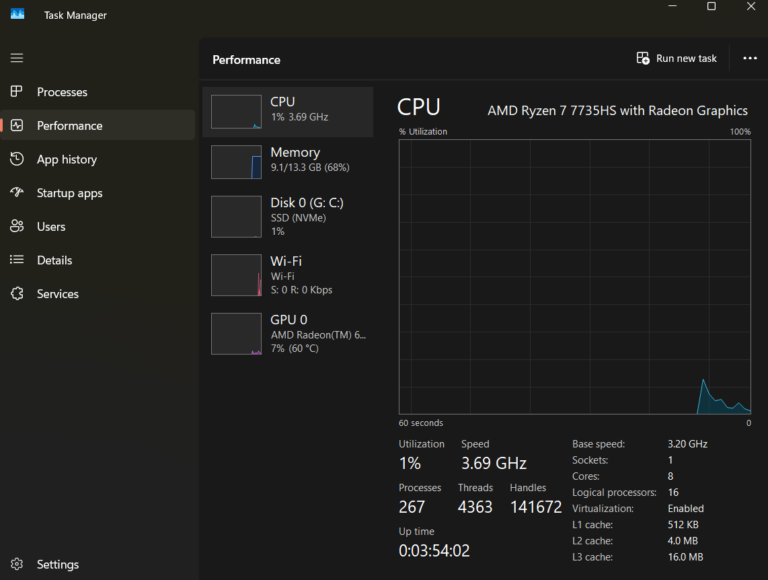768x580 pixels.
Task: Minimize the Task Manager window
Action: pyautogui.click(x=672, y=6)
